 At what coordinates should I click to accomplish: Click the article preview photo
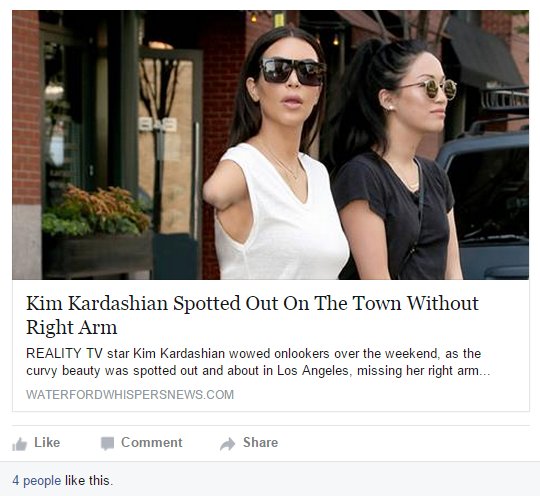tap(271, 145)
